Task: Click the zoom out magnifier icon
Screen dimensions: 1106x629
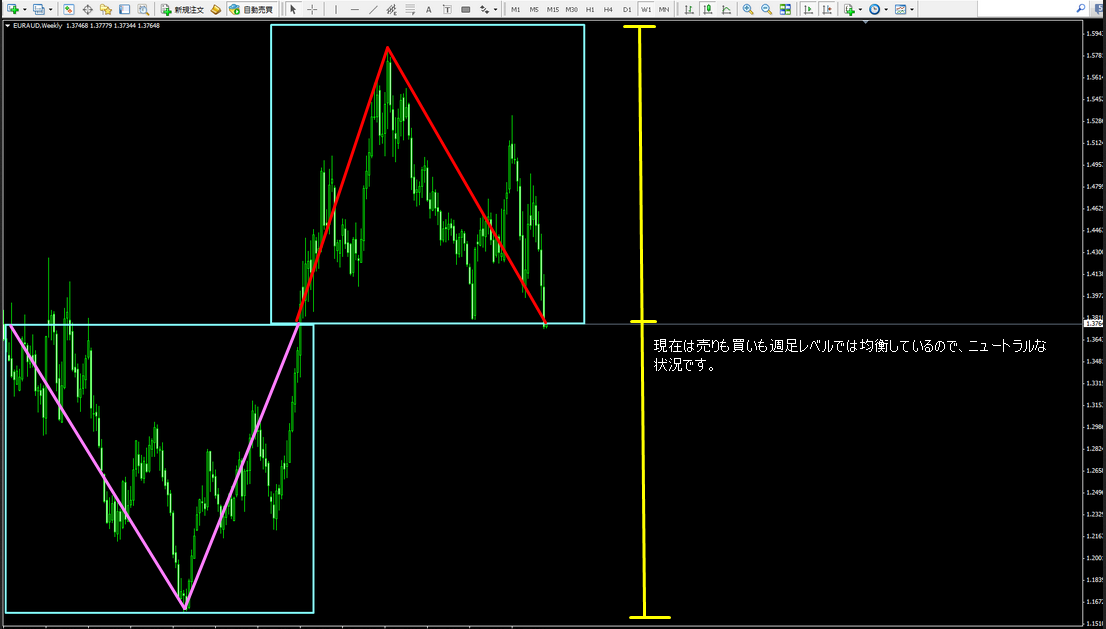Action: click(x=766, y=9)
